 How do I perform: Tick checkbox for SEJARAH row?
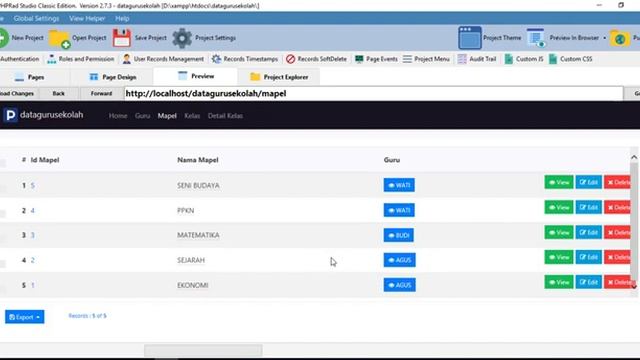2,264
